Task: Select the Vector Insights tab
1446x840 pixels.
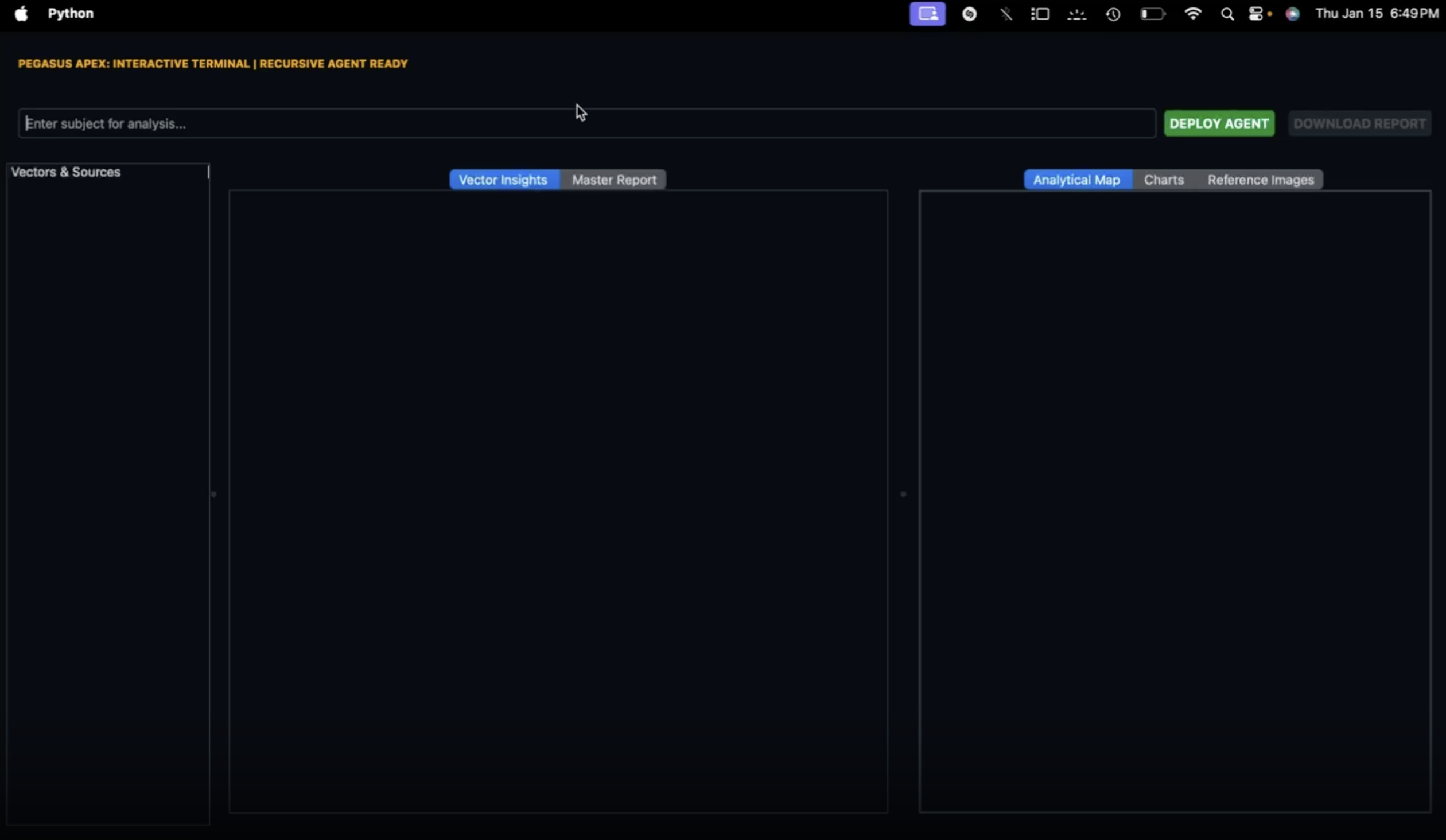Action: pyautogui.click(x=503, y=180)
